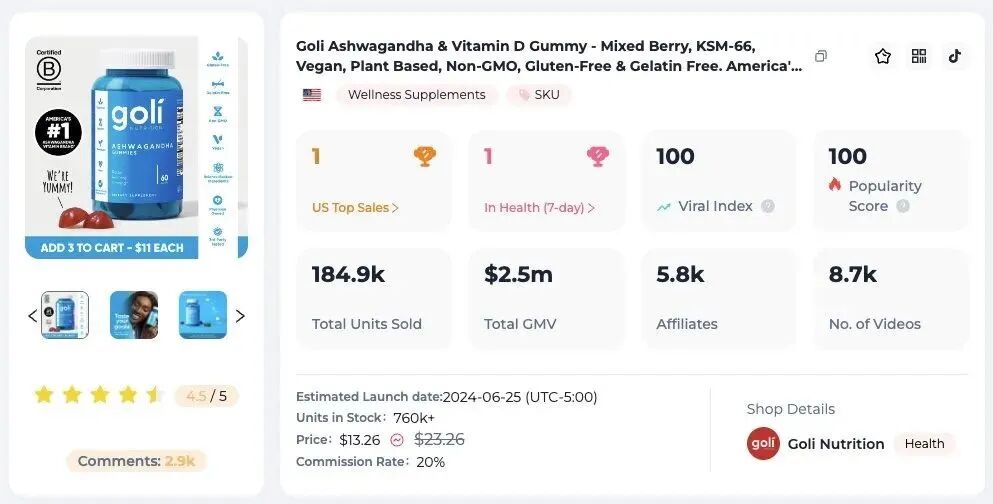This screenshot has height=504, width=993.
Task: Open the In Health (7-day) ranking
Action: tap(540, 208)
